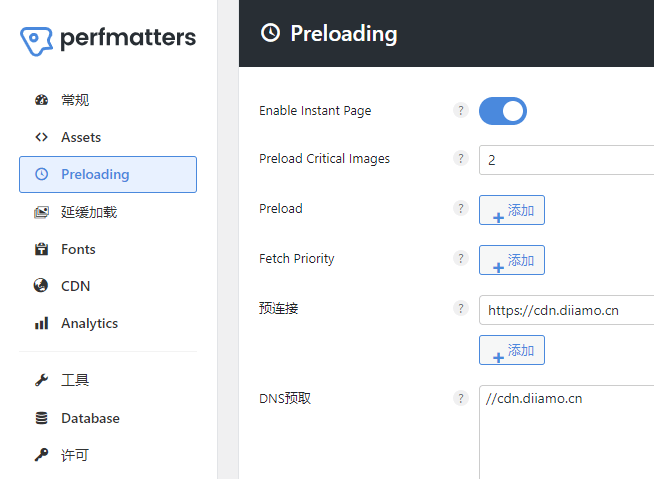Open the Fonts sidebar icon
This screenshot has height=479, width=654.
(41, 249)
